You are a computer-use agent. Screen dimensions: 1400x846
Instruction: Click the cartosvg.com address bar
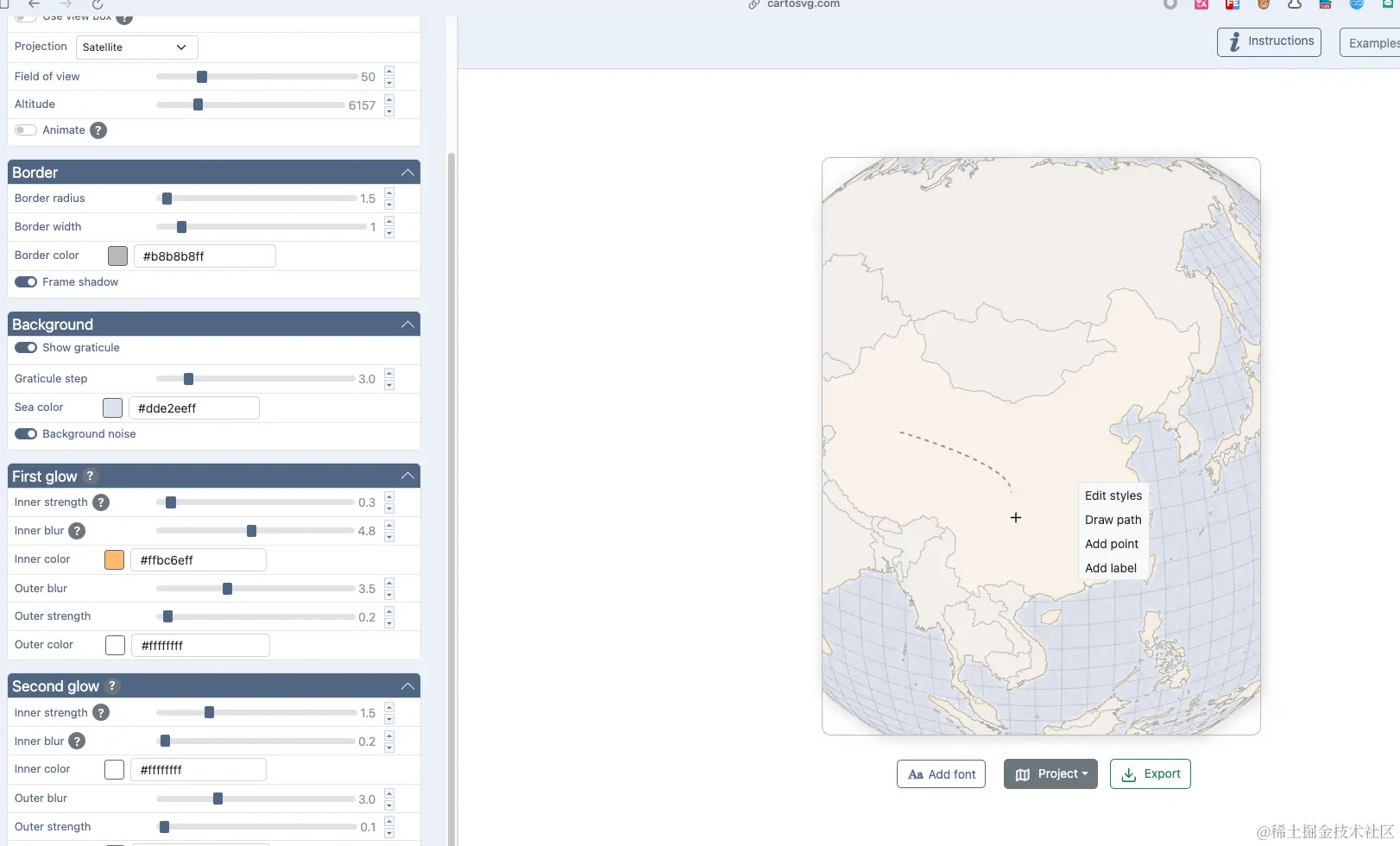click(794, 4)
